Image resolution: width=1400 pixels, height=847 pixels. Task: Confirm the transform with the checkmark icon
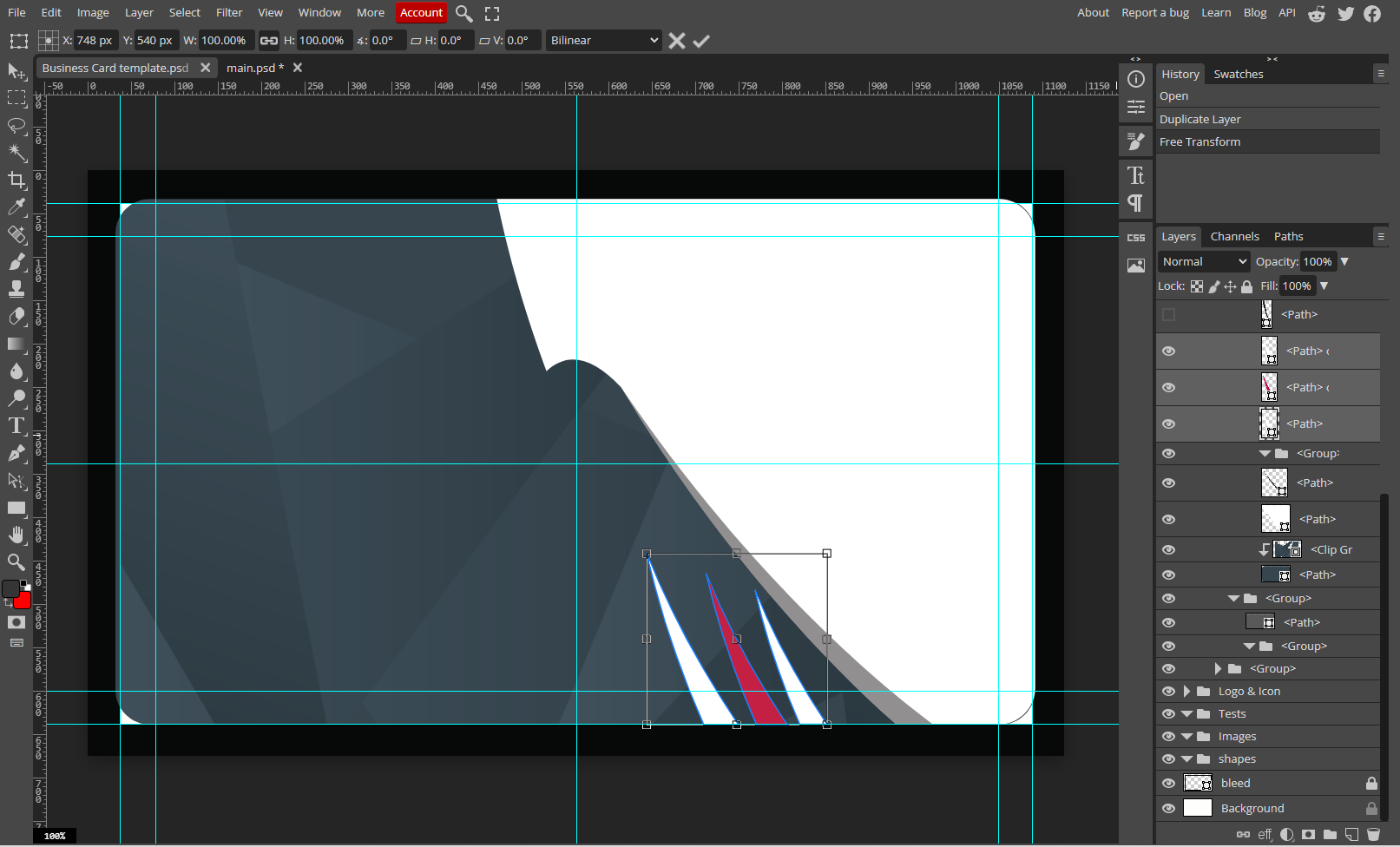point(701,41)
